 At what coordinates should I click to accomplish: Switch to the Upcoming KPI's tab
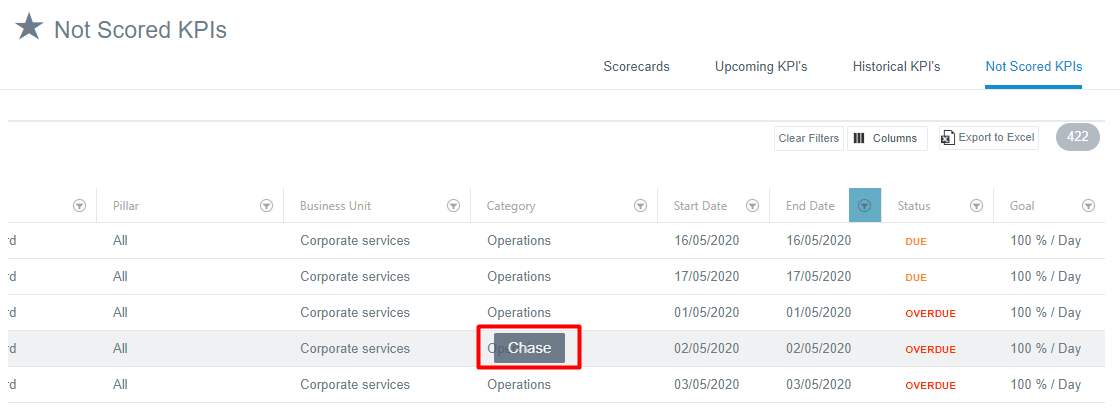[x=761, y=67]
